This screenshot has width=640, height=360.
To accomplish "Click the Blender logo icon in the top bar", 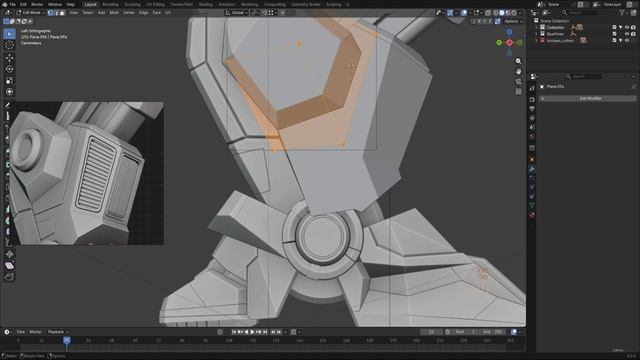I will [x=5, y=4].
